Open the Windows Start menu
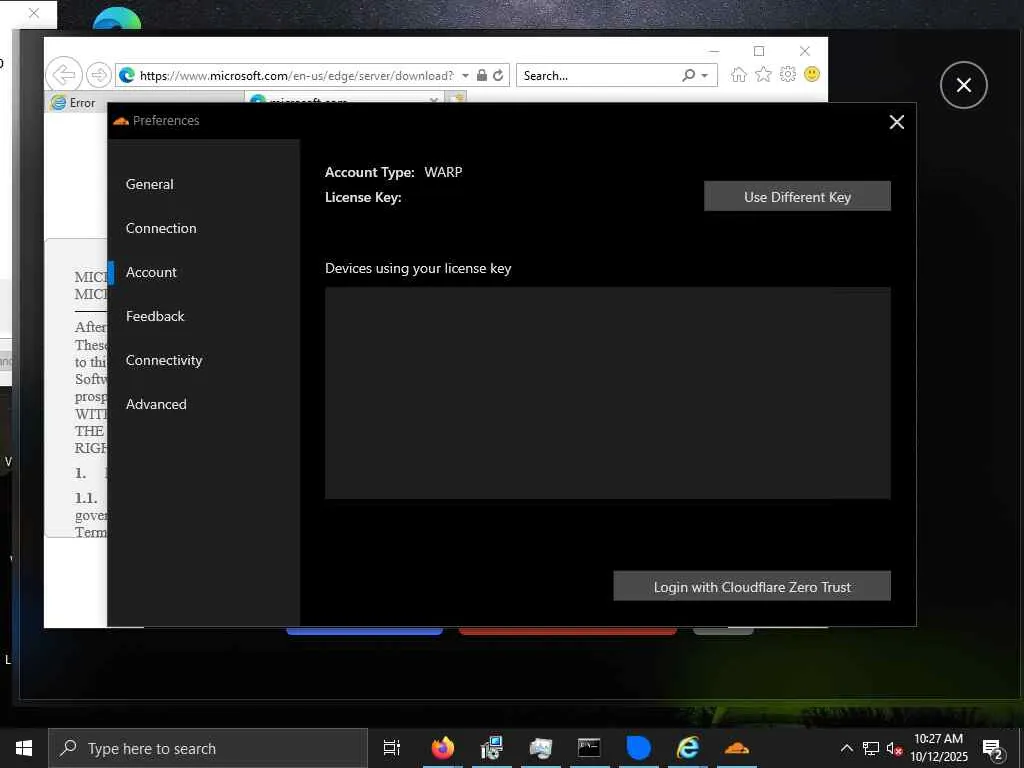The height and width of the screenshot is (768, 1024). pos(24,748)
